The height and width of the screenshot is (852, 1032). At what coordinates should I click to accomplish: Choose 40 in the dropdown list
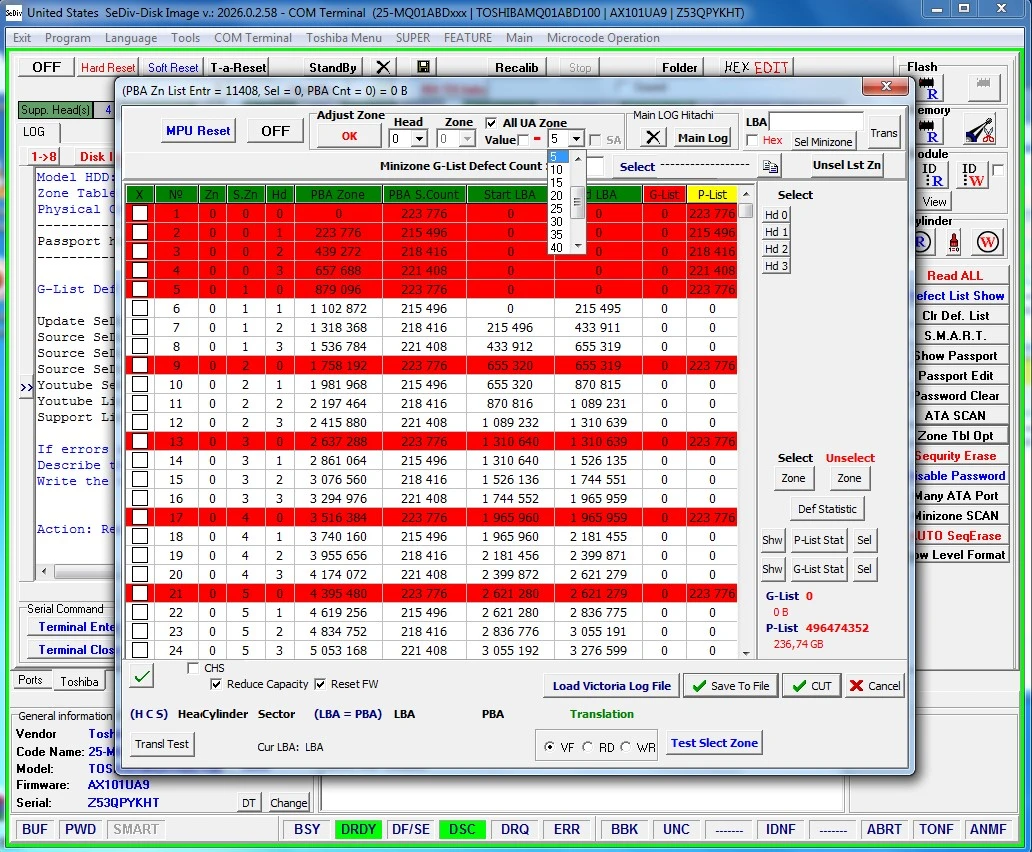(x=557, y=248)
